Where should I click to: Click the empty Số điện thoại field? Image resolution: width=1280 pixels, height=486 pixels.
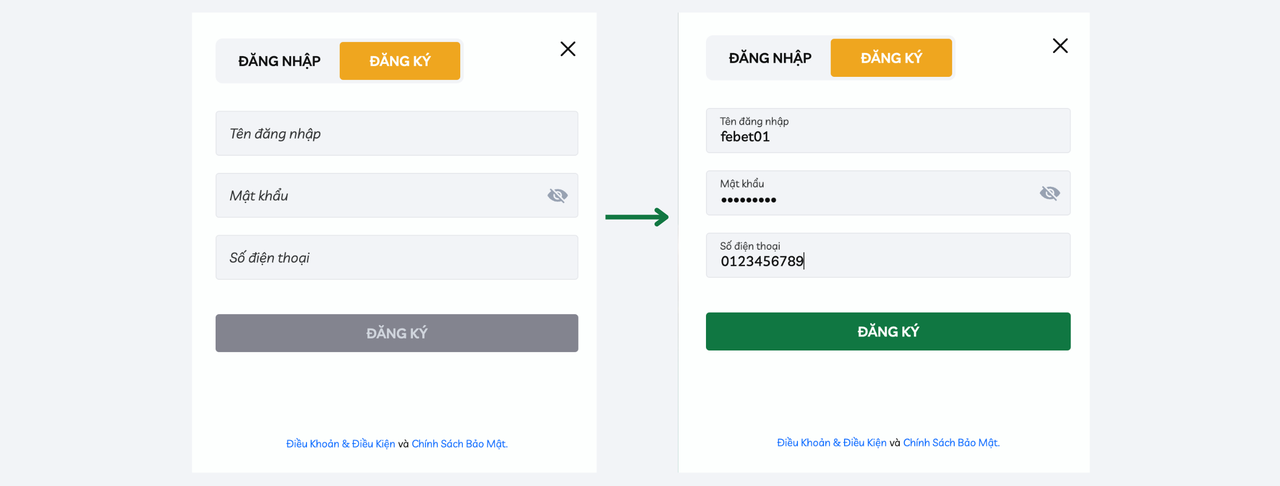(396, 258)
